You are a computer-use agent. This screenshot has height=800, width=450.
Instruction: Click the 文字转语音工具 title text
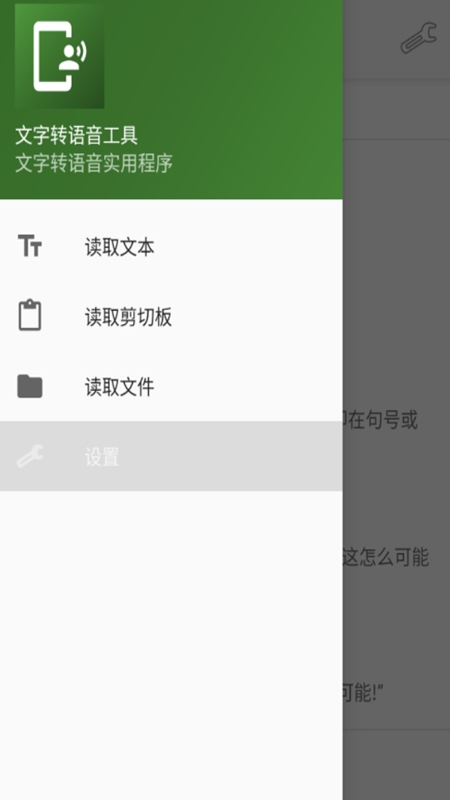[x=77, y=136]
